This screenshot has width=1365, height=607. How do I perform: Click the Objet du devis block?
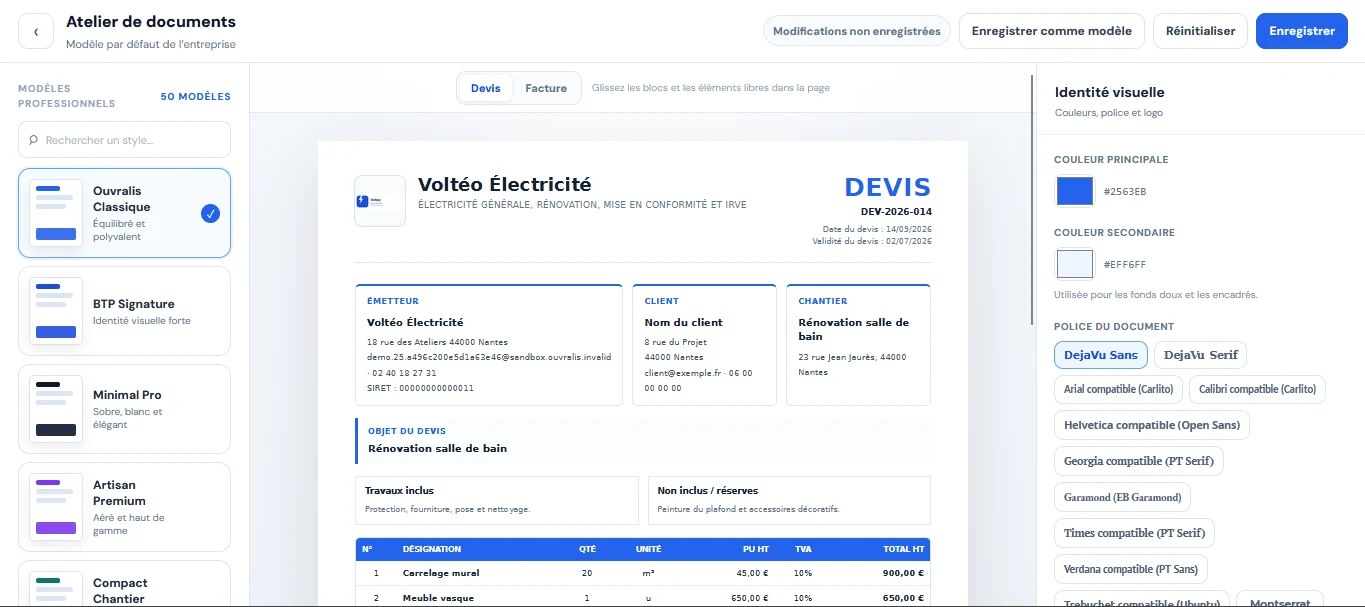(x=643, y=441)
